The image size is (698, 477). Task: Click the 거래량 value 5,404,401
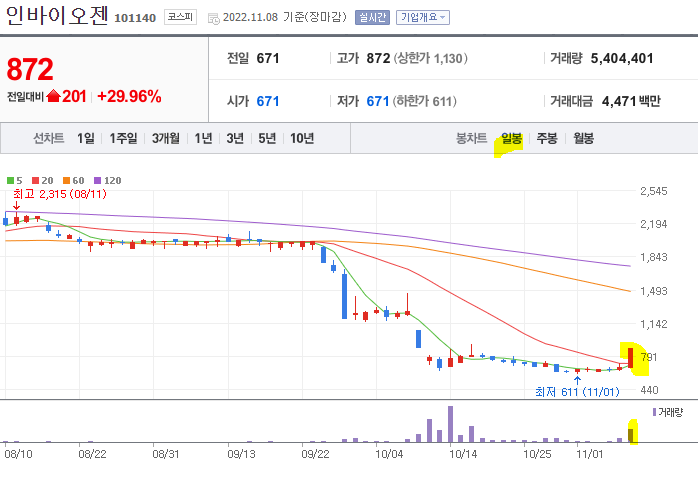(x=622, y=58)
